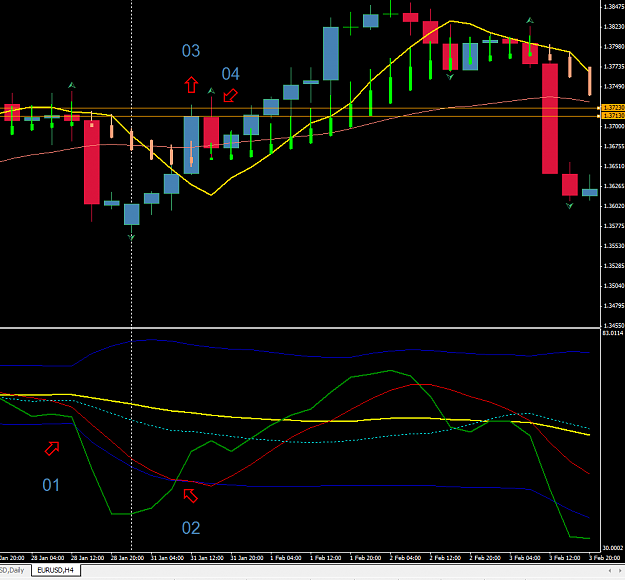Click the 28 Jan 12:00 time label
This screenshot has width=625, height=580.
pyautogui.click(x=87, y=558)
